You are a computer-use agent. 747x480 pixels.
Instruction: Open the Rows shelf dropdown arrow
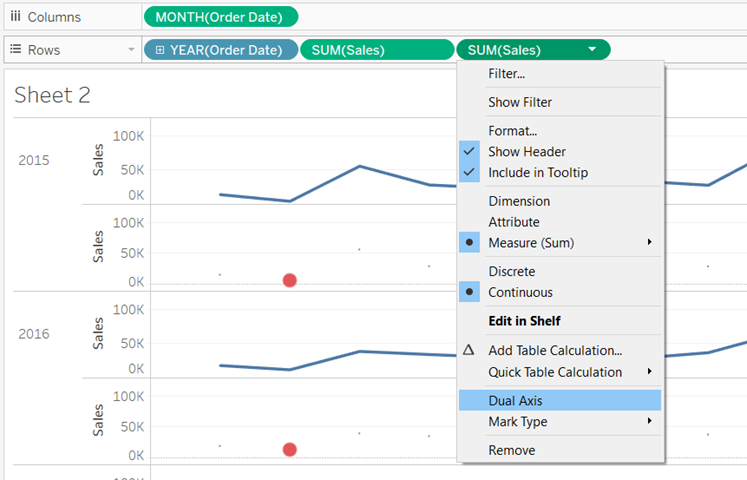[x=131, y=50]
